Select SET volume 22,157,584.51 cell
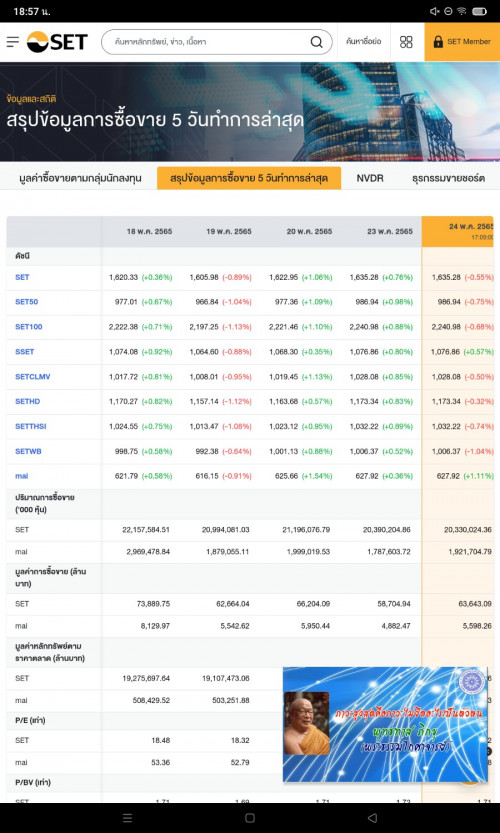 (x=146, y=530)
